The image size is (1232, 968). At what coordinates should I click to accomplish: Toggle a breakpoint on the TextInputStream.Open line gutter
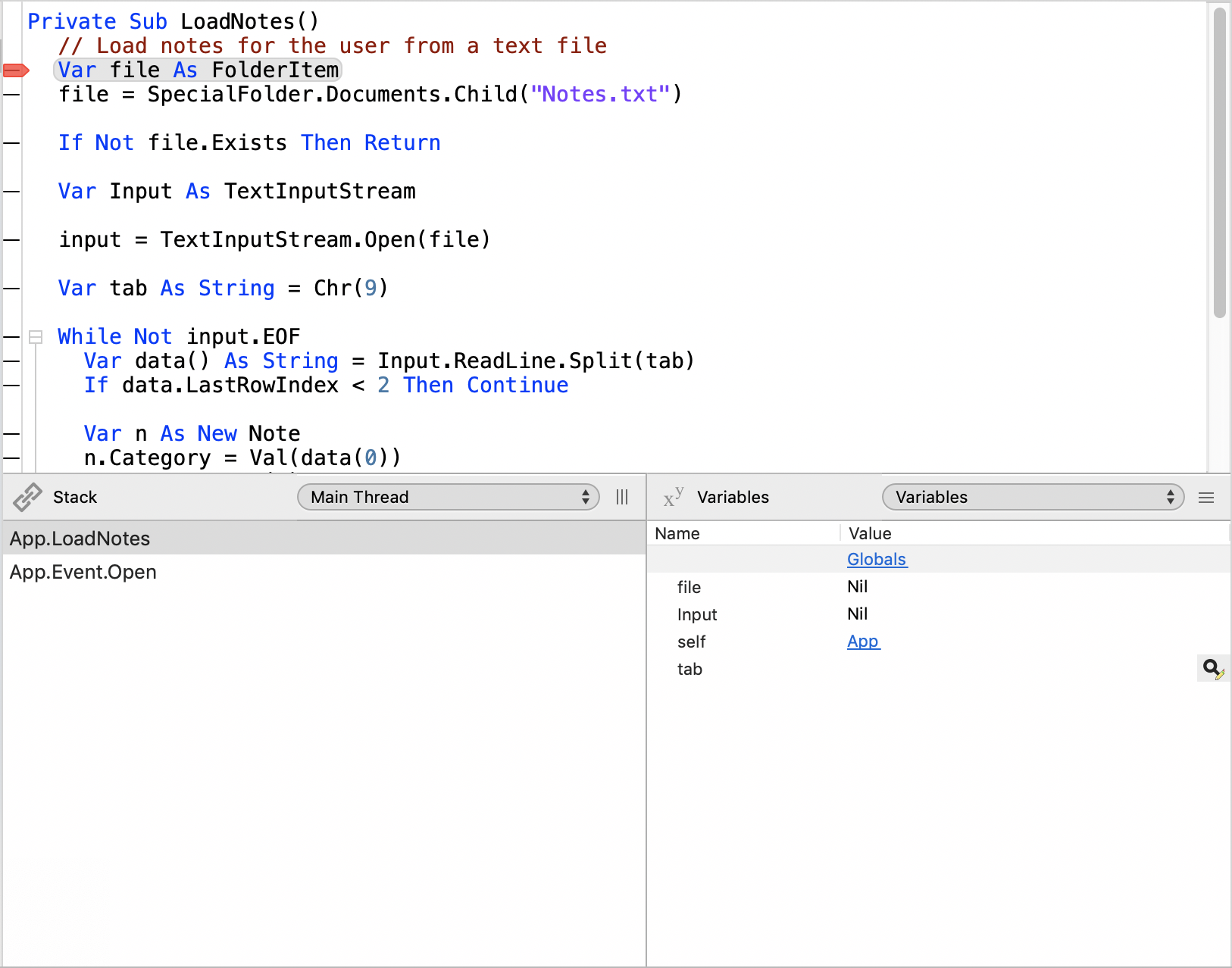point(11,239)
